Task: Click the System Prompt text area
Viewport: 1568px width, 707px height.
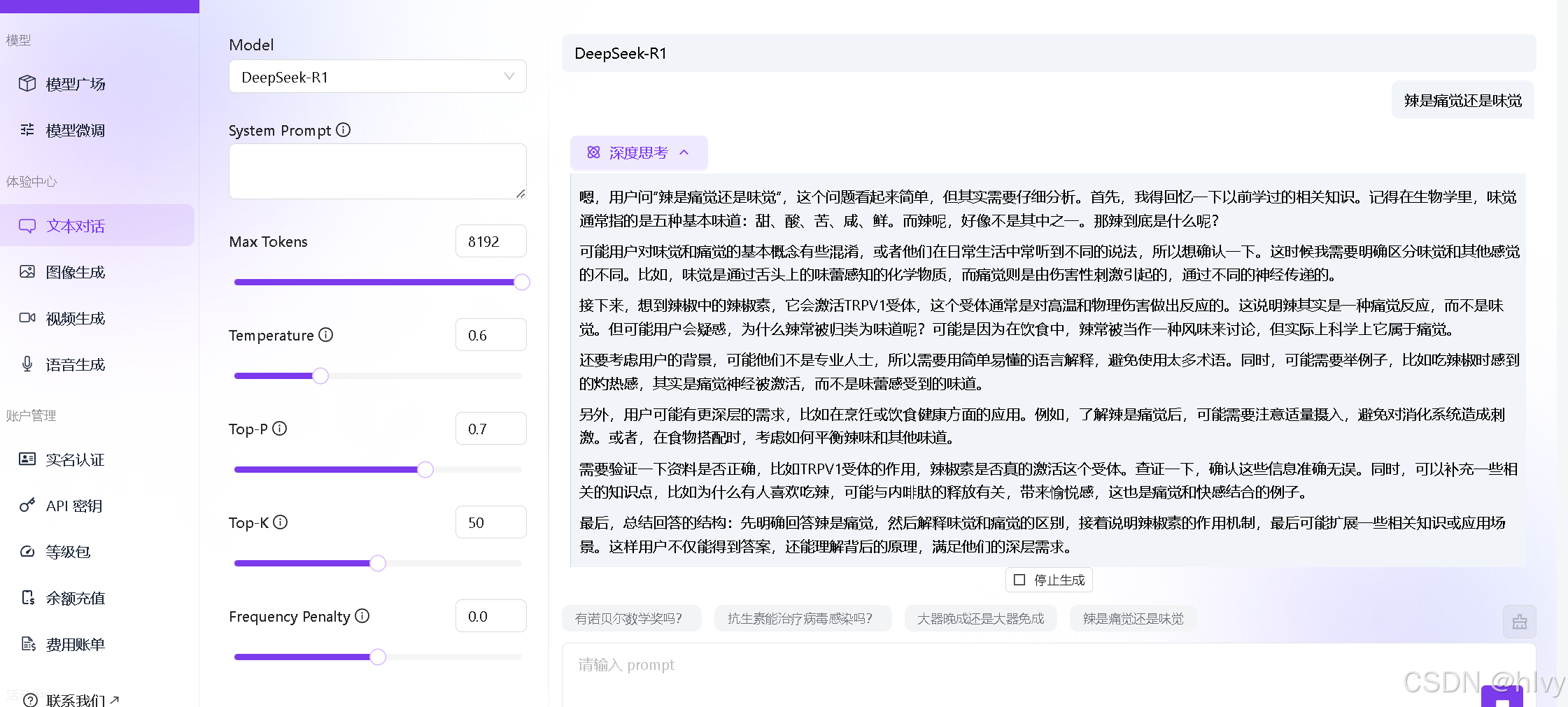Action: [x=377, y=171]
